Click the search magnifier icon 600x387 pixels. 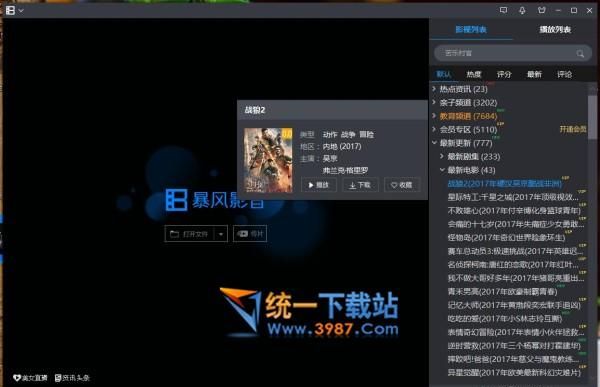click(580, 54)
